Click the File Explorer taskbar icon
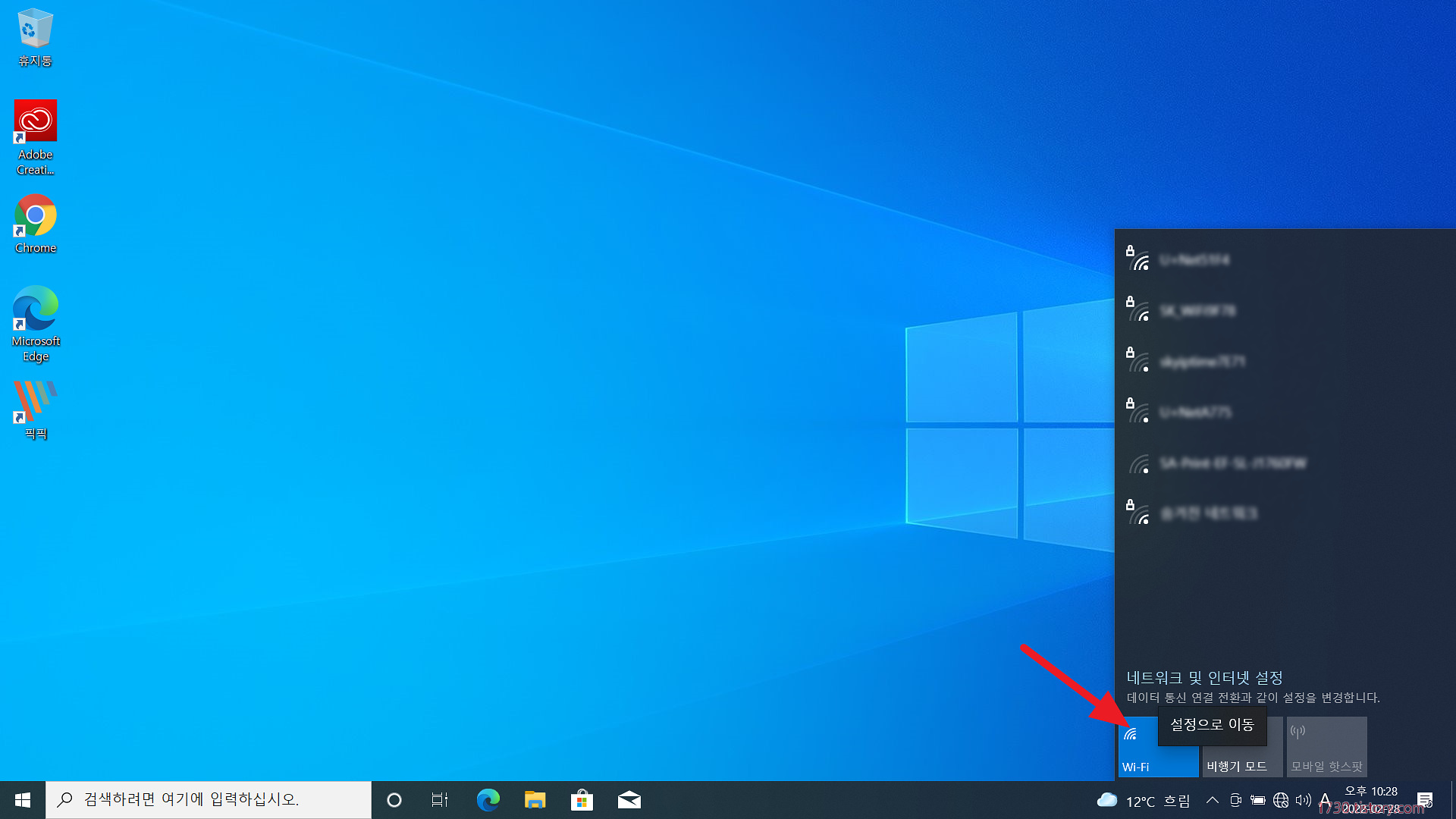 535,800
